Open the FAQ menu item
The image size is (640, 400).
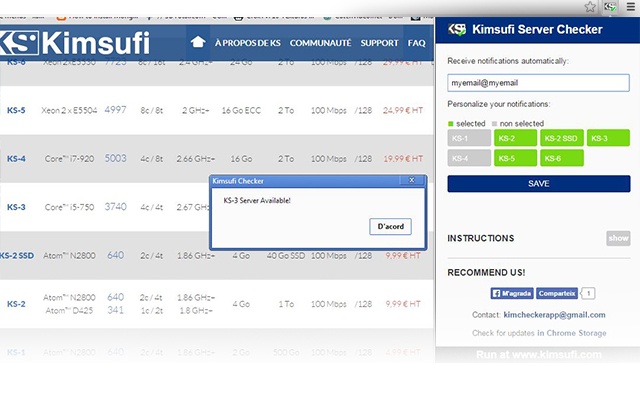pos(416,43)
